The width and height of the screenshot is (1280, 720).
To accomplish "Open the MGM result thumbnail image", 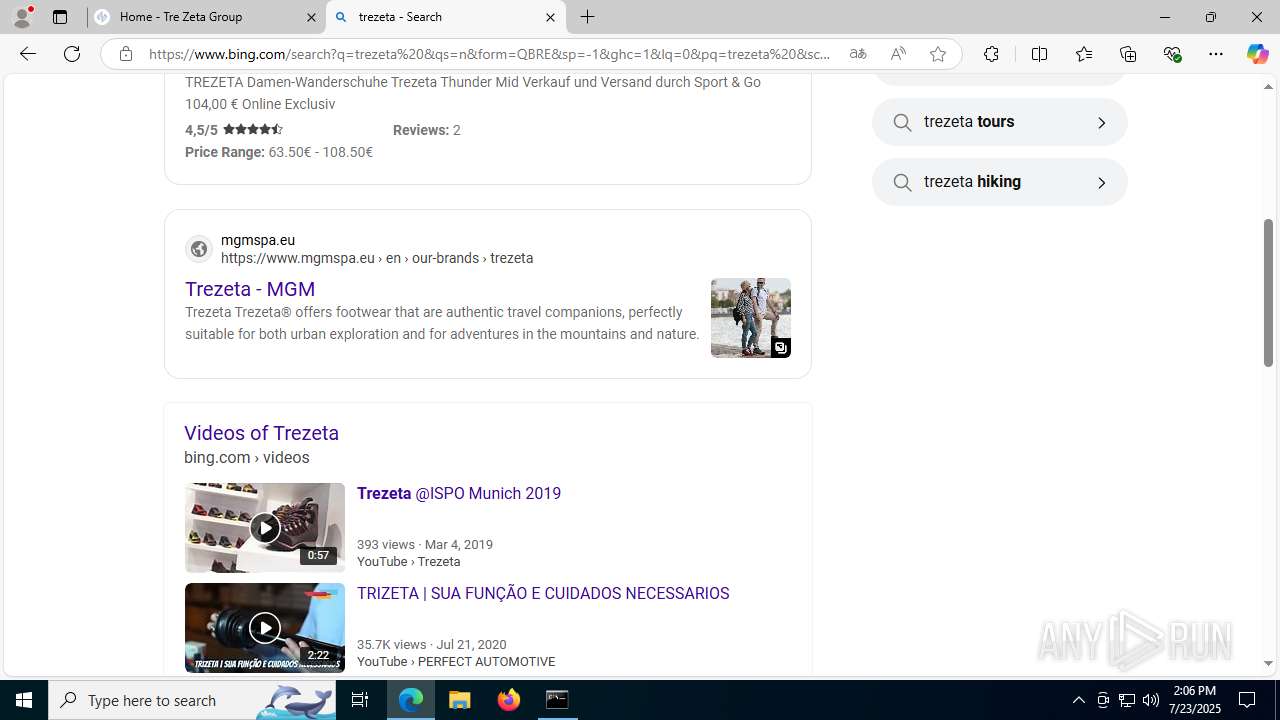I will tap(751, 318).
